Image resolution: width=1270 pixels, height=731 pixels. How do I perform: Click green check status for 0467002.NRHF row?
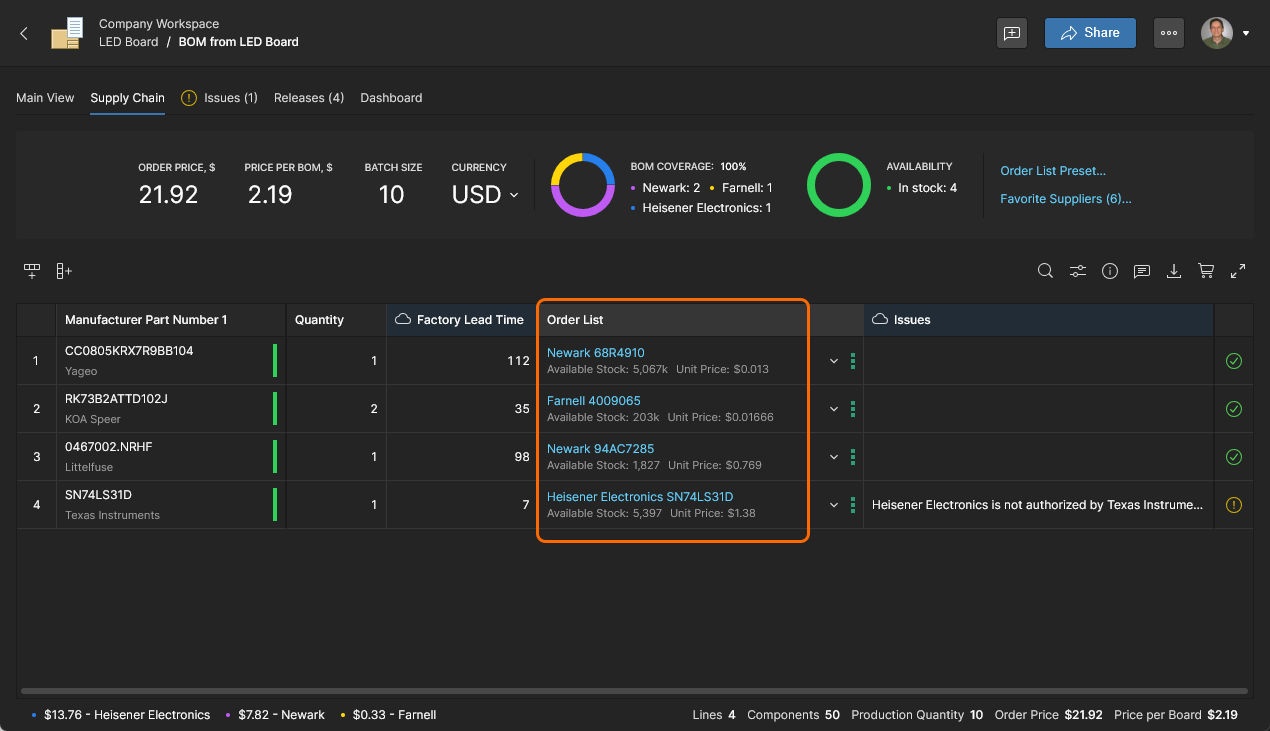click(1233, 457)
